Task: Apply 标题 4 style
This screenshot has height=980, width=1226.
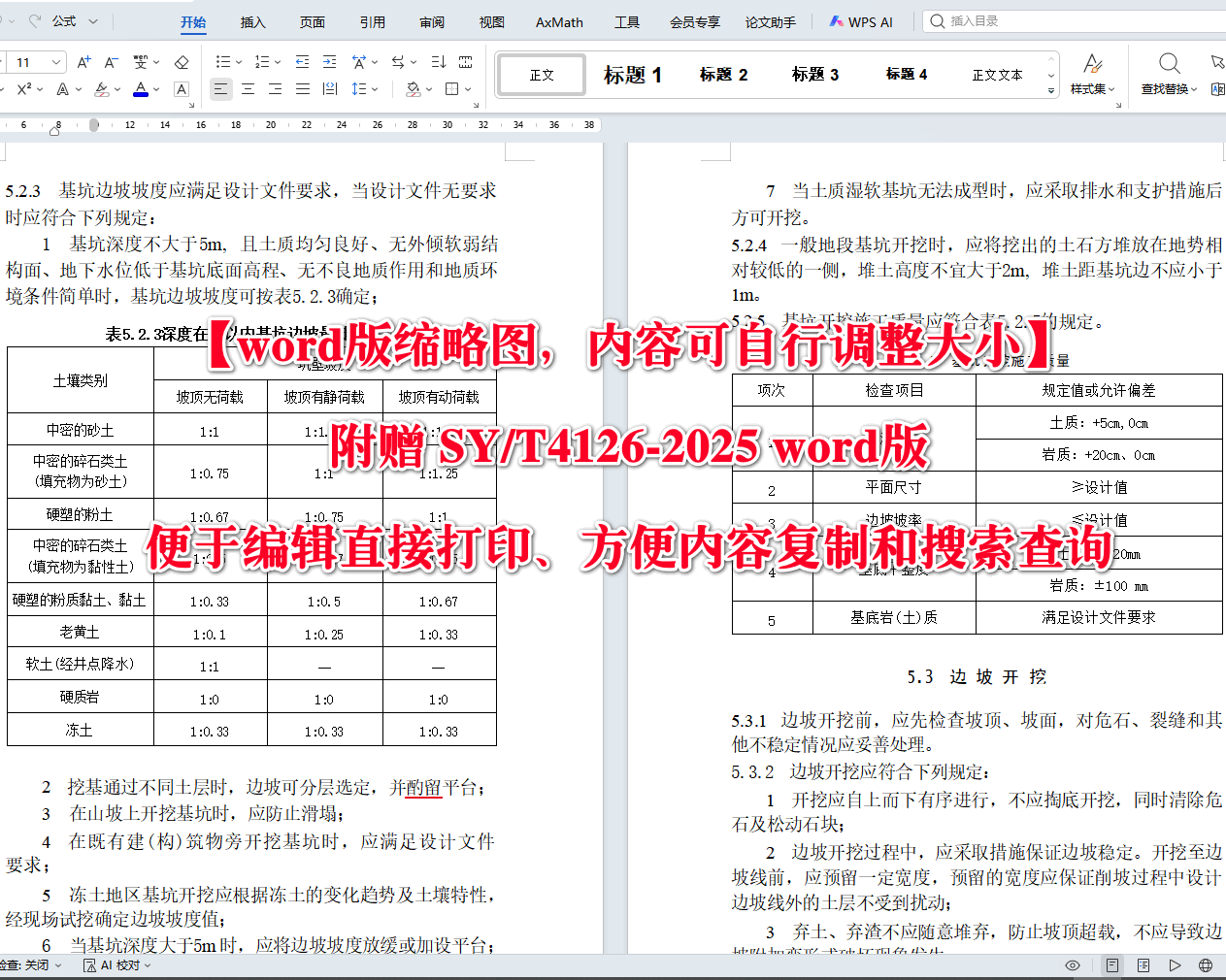Action: point(907,75)
